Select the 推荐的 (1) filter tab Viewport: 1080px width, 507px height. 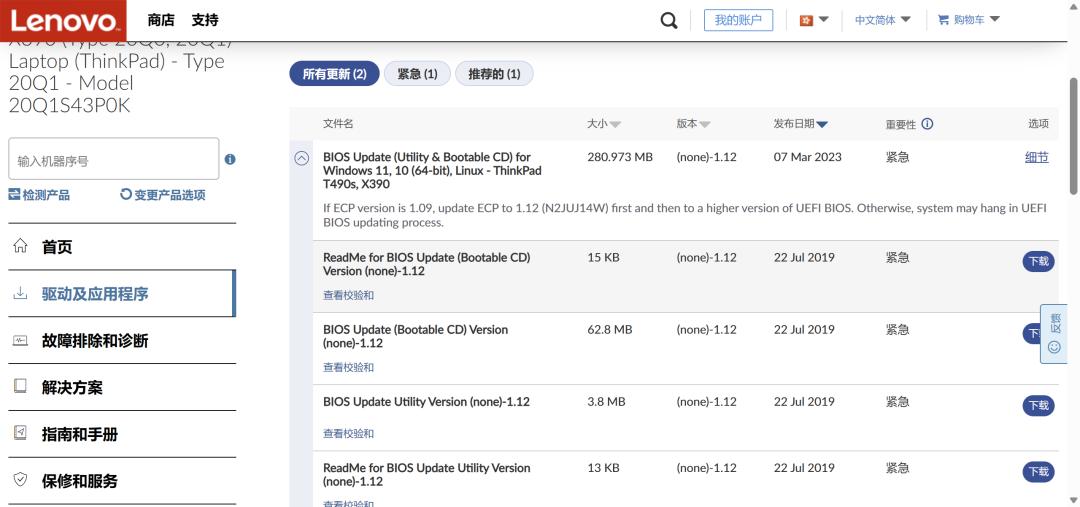pyautogui.click(x=494, y=74)
